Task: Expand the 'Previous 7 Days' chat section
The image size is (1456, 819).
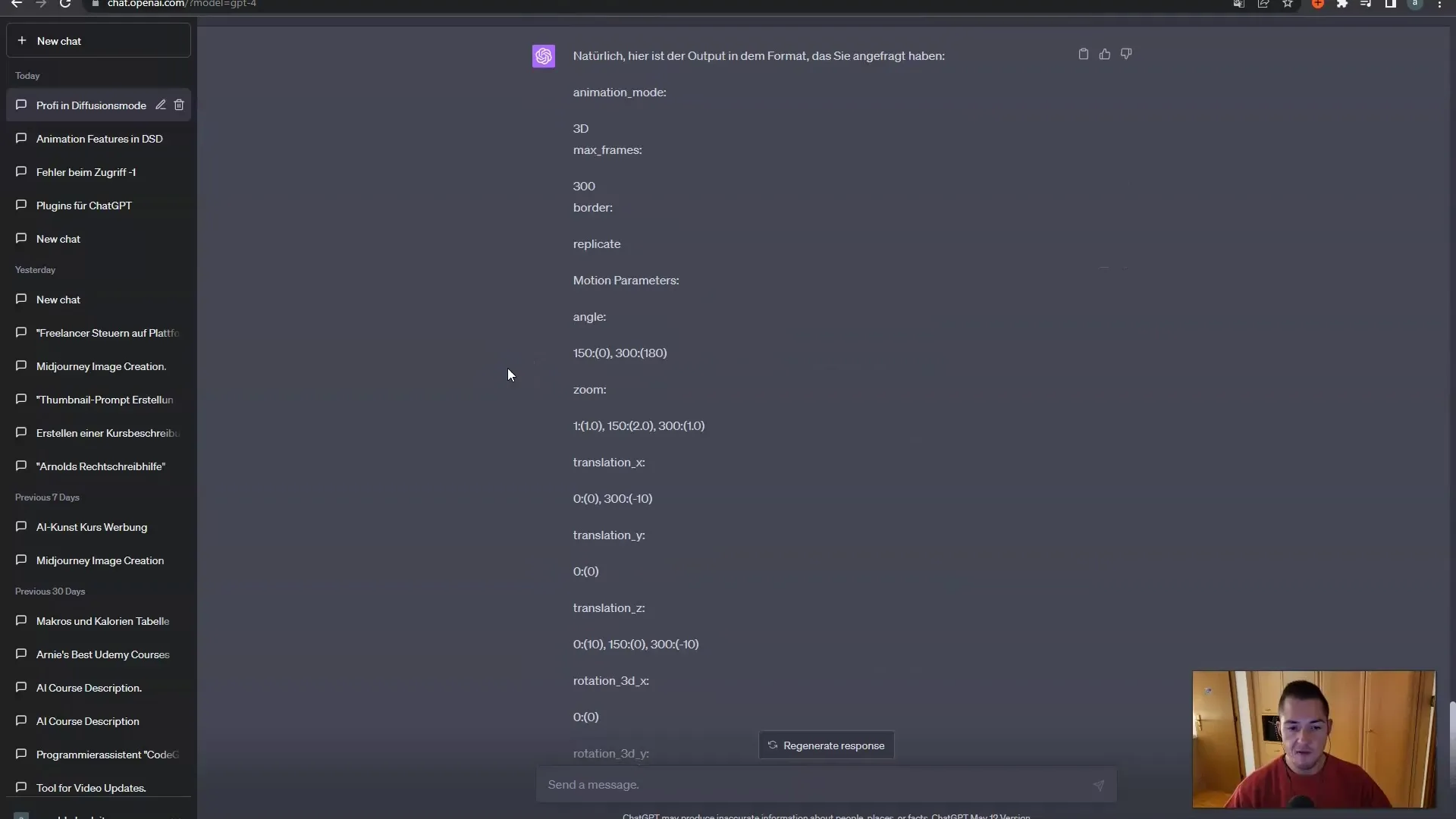Action: pyautogui.click(x=46, y=497)
